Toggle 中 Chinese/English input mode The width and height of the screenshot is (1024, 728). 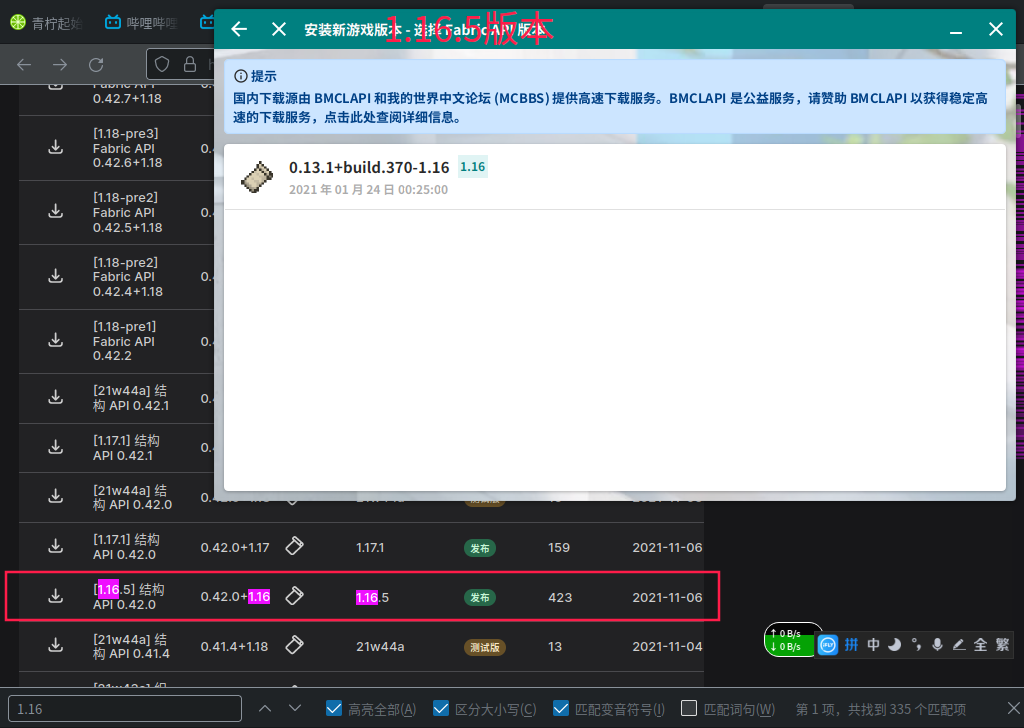pos(873,645)
